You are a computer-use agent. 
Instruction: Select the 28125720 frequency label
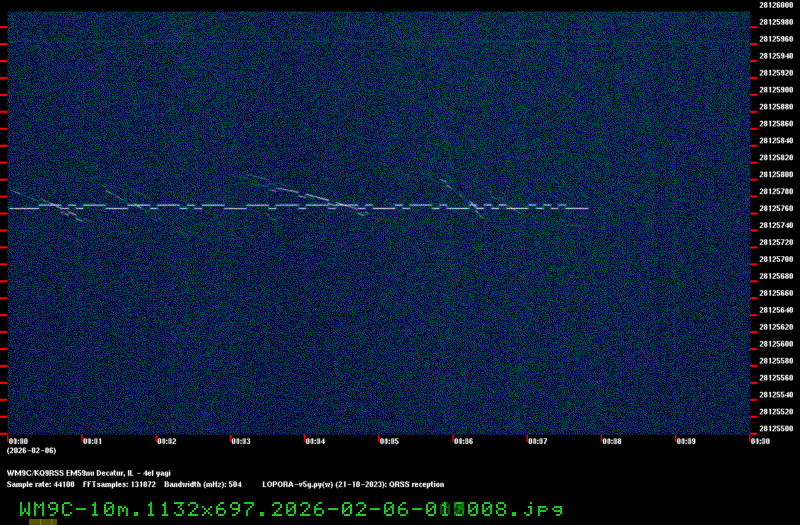776,242
